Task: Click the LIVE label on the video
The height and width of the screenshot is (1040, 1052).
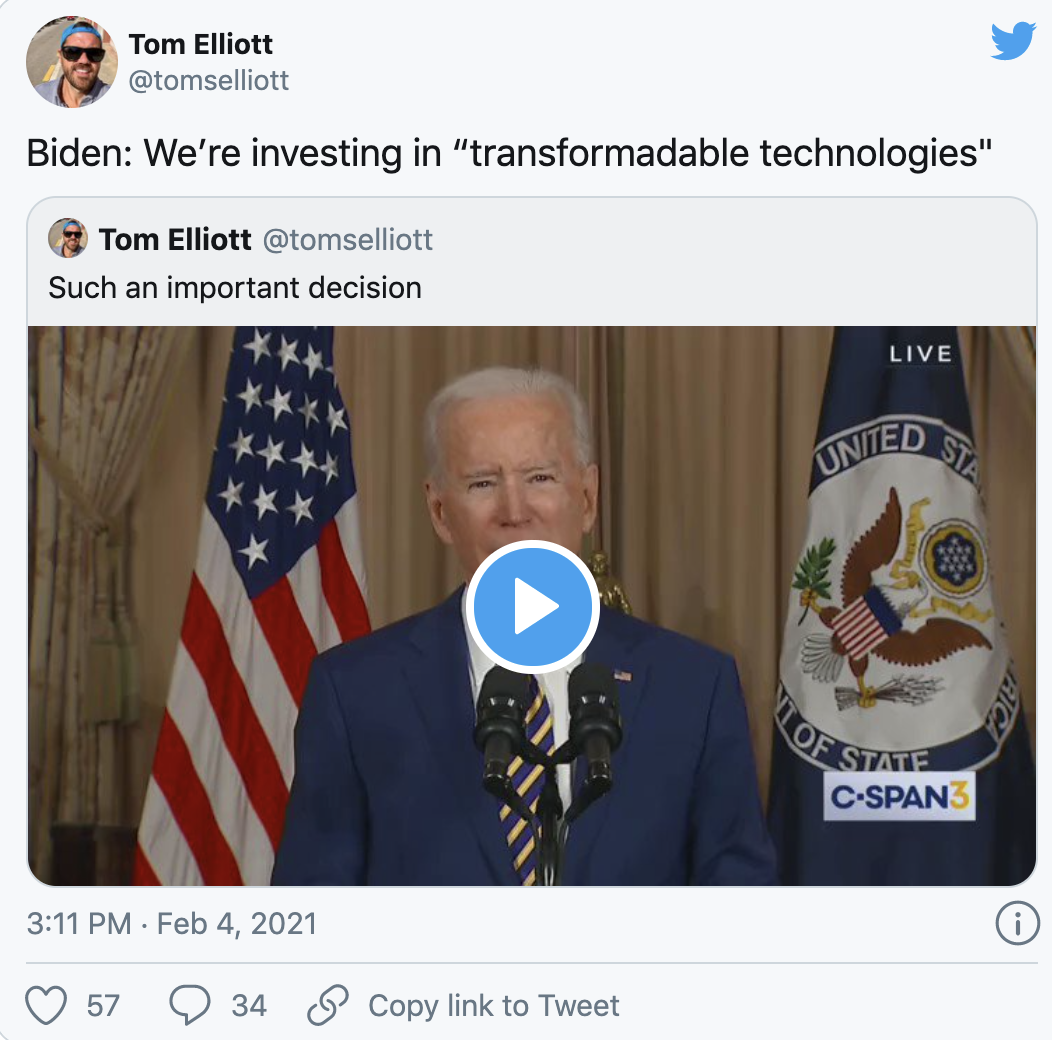Action: click(x=920, y=354)
